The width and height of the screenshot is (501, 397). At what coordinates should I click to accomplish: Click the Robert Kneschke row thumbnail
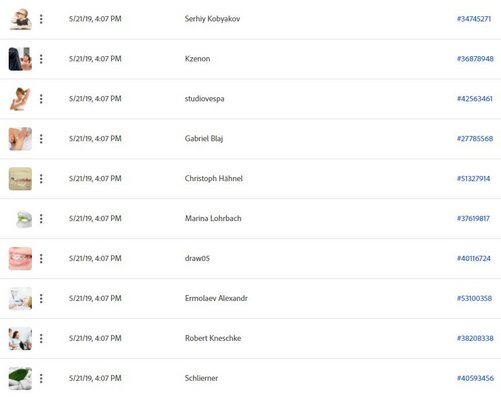(x=20, y=338)
